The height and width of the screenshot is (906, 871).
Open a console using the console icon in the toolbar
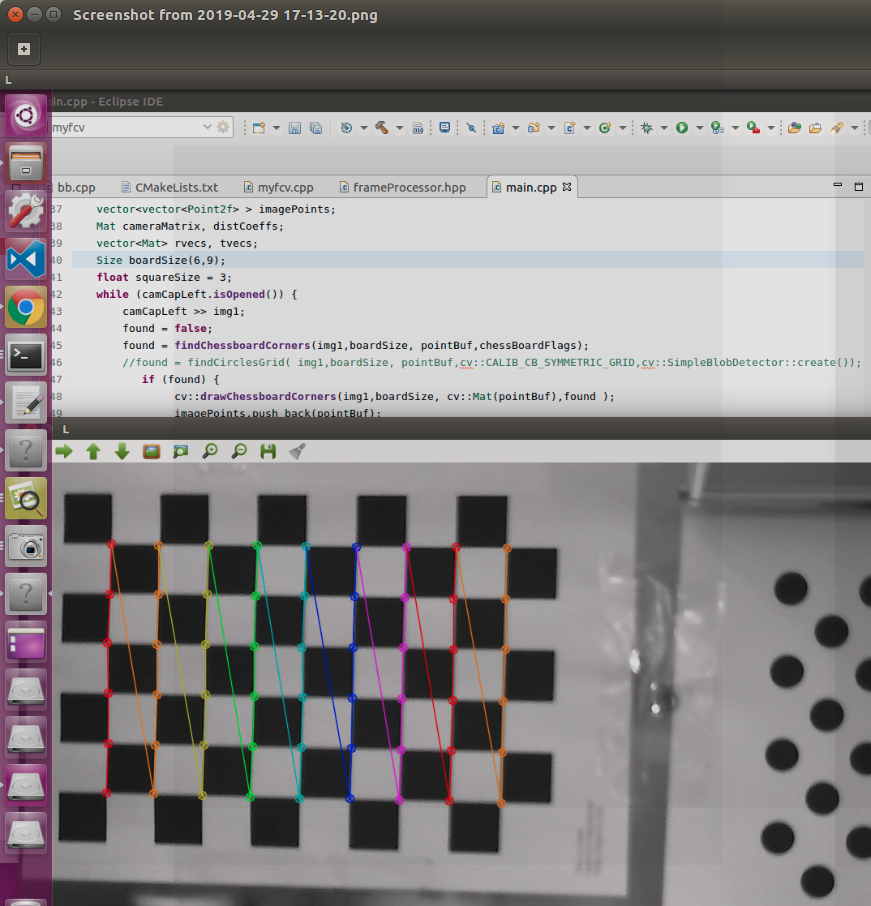pos(445,127)
